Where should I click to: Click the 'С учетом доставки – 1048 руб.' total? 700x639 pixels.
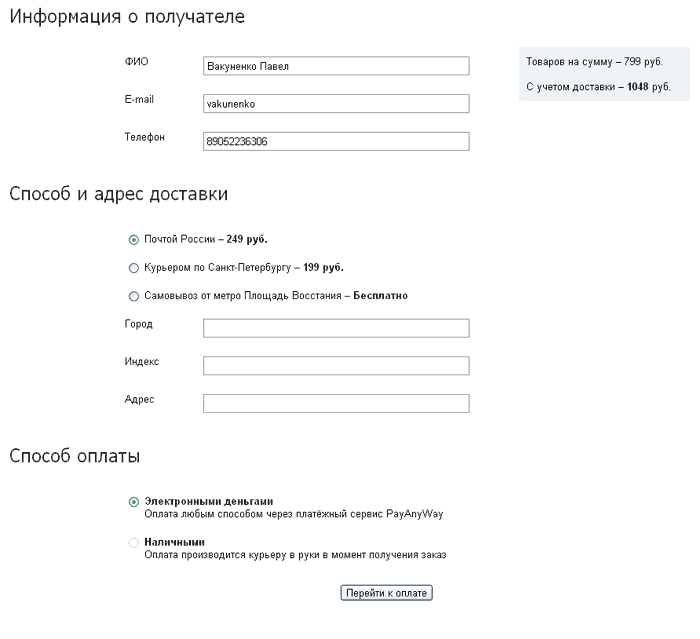click(598, 87)
